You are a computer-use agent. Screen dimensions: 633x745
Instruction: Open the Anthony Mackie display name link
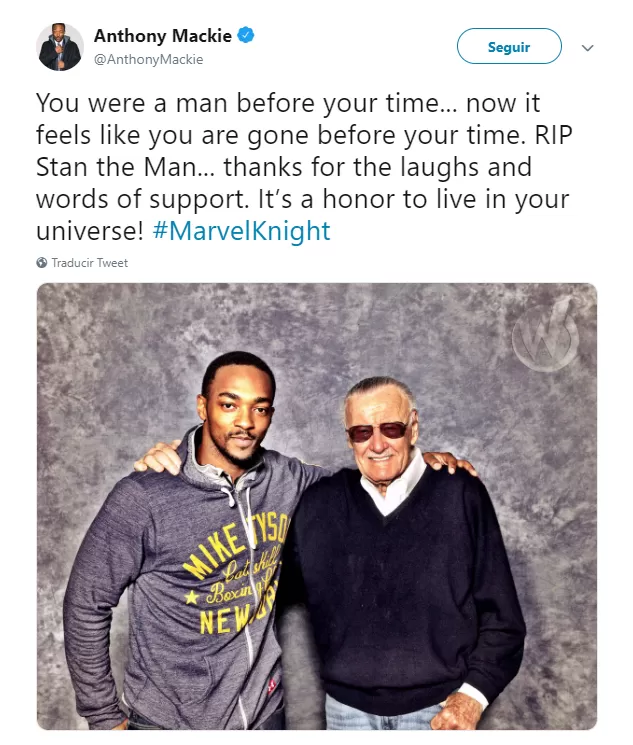pyautogui.click(x=162, y=36)
